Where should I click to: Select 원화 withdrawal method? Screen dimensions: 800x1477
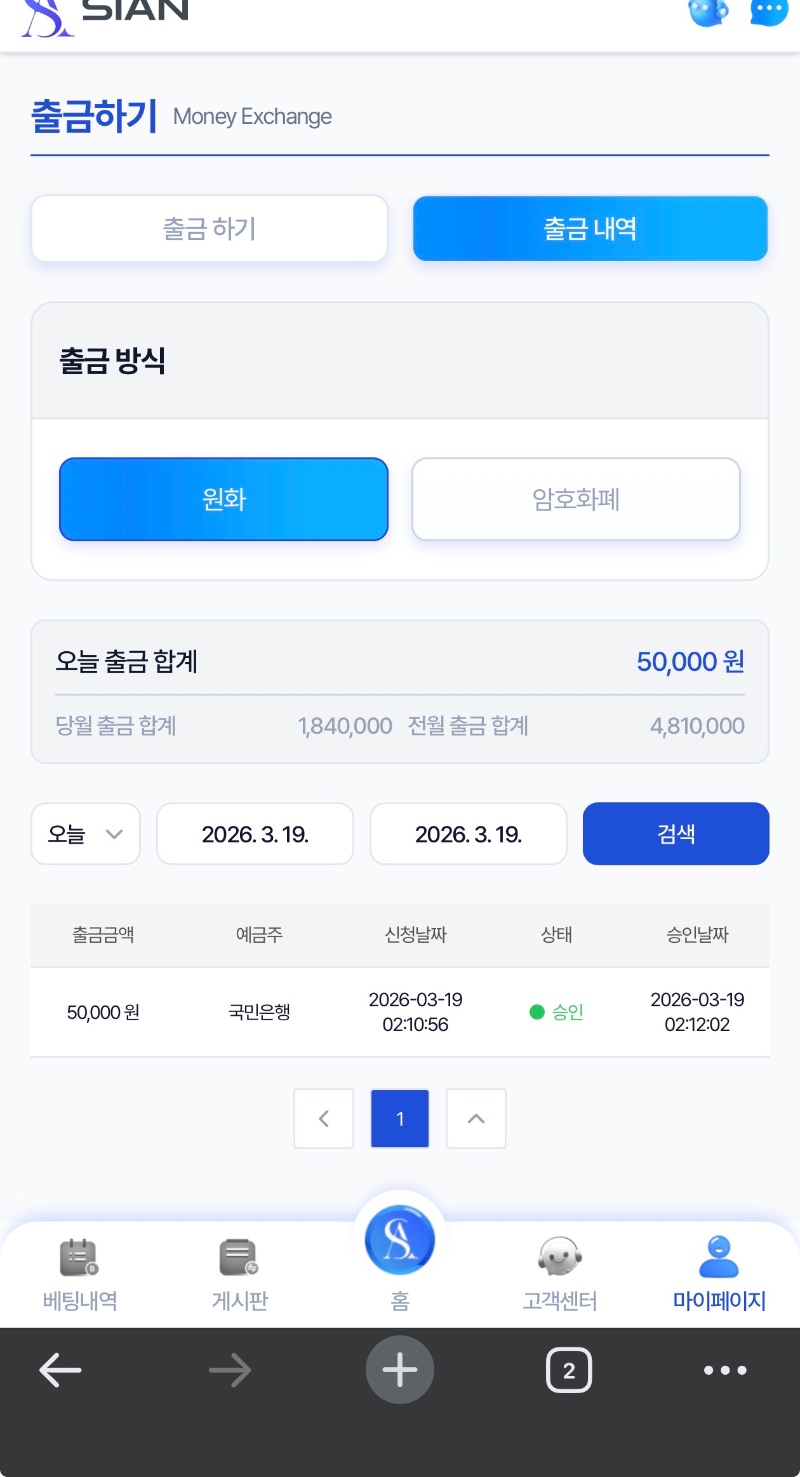pyautogui.click(x=223, y=499)
